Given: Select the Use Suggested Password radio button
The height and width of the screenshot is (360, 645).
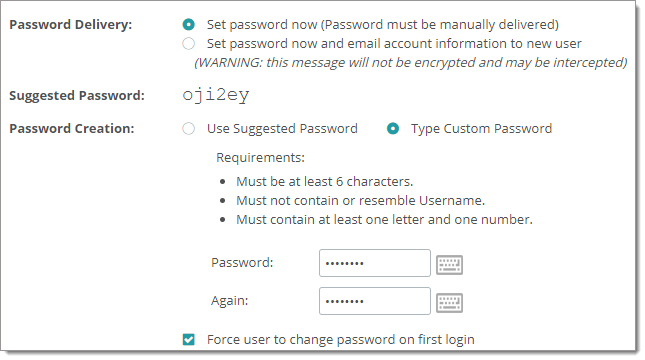Looking at the screenshot, I should (188, 129).
